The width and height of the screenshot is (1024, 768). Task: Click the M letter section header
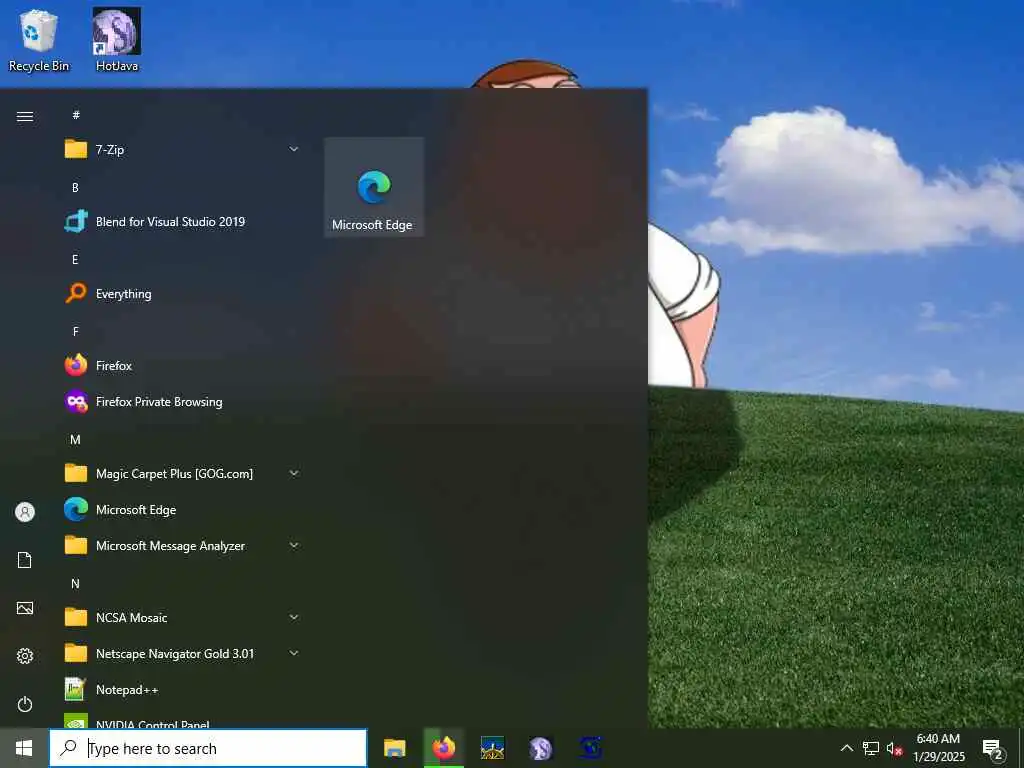tap(75, 440)
